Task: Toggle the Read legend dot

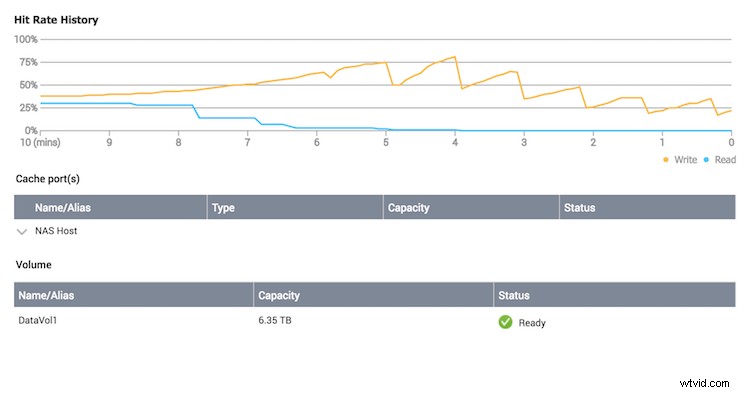Action: [706, 160]
